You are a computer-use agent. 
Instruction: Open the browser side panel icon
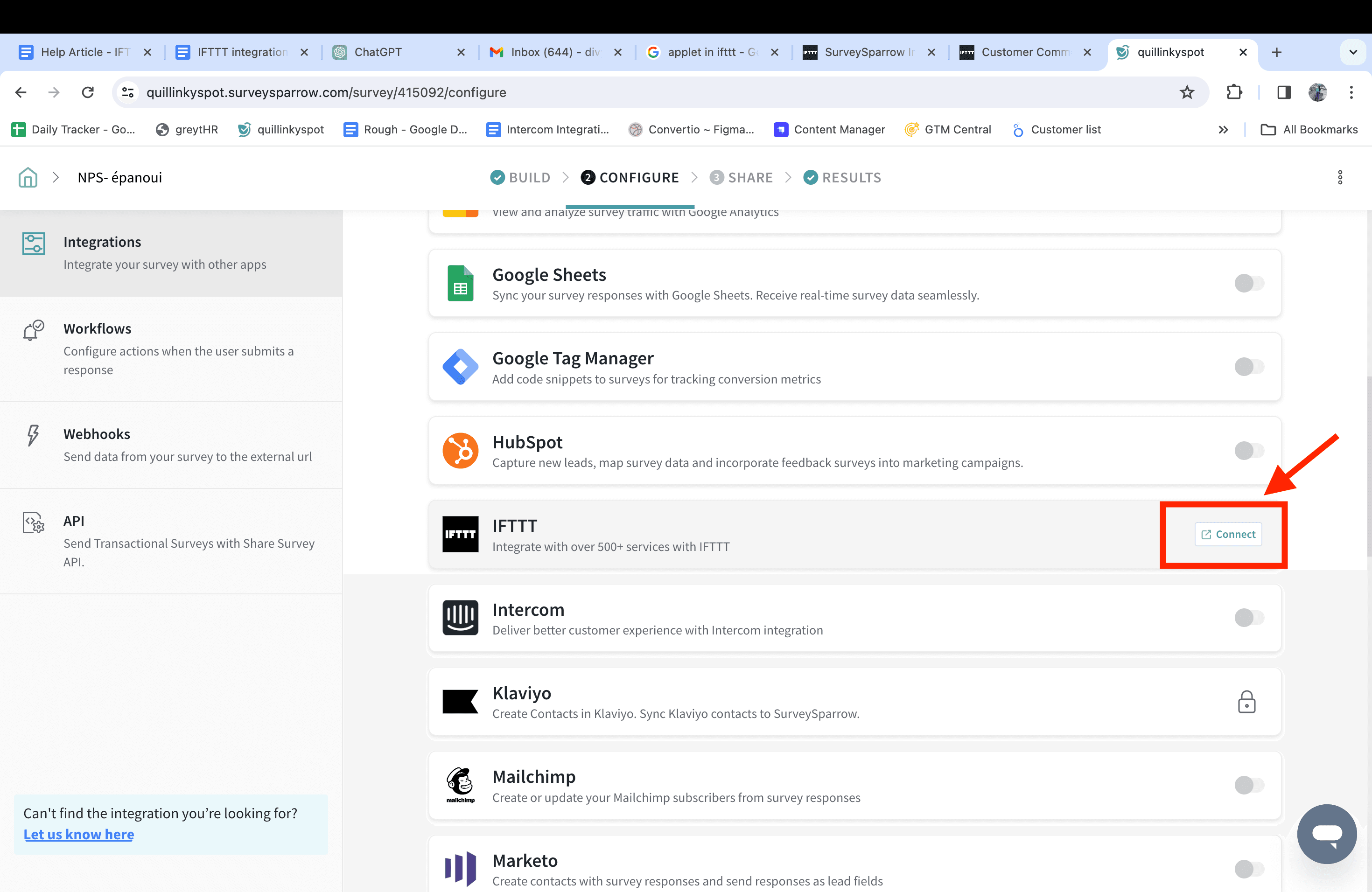click(x=1283, y=92)
